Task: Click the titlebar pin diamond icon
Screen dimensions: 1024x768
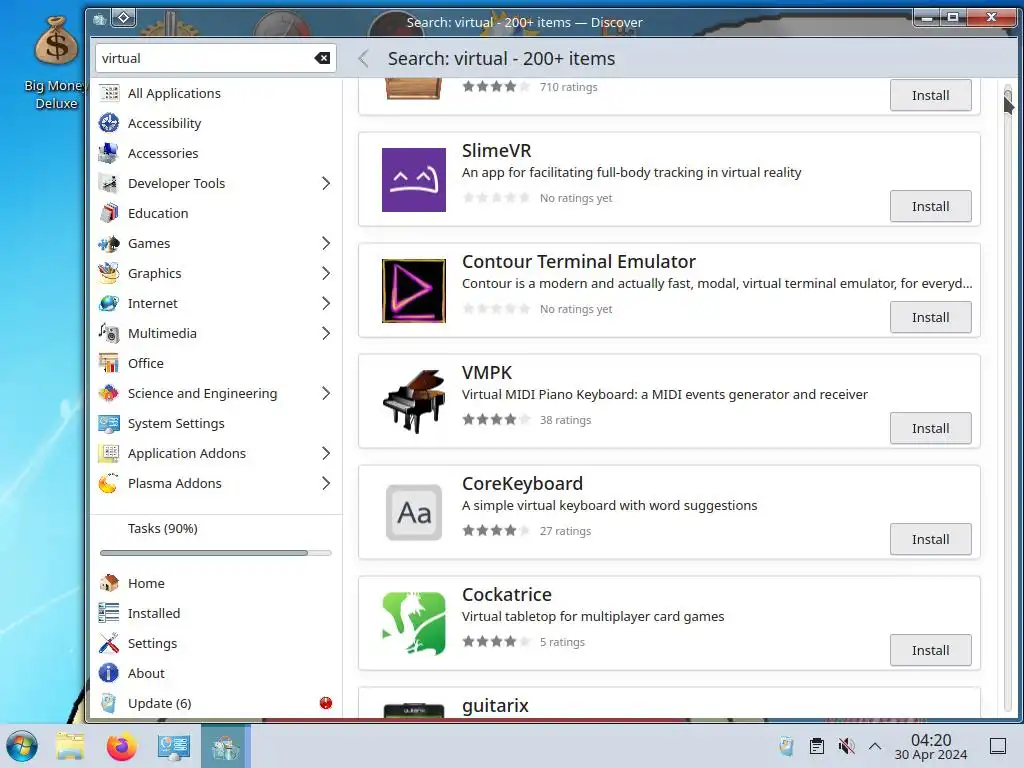Action: coord(124,18)
